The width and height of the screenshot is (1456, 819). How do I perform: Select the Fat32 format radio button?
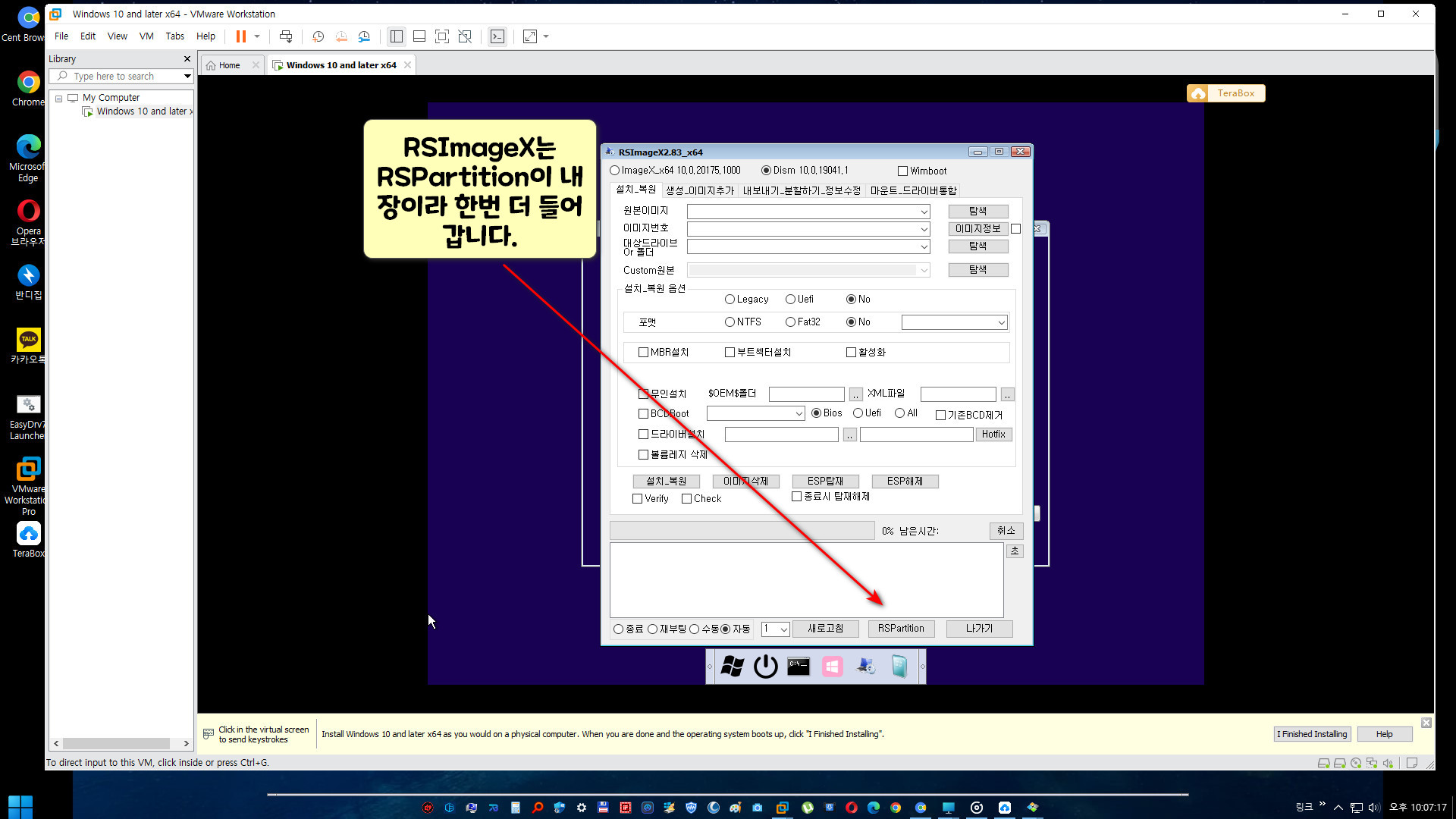click(790, 322)
